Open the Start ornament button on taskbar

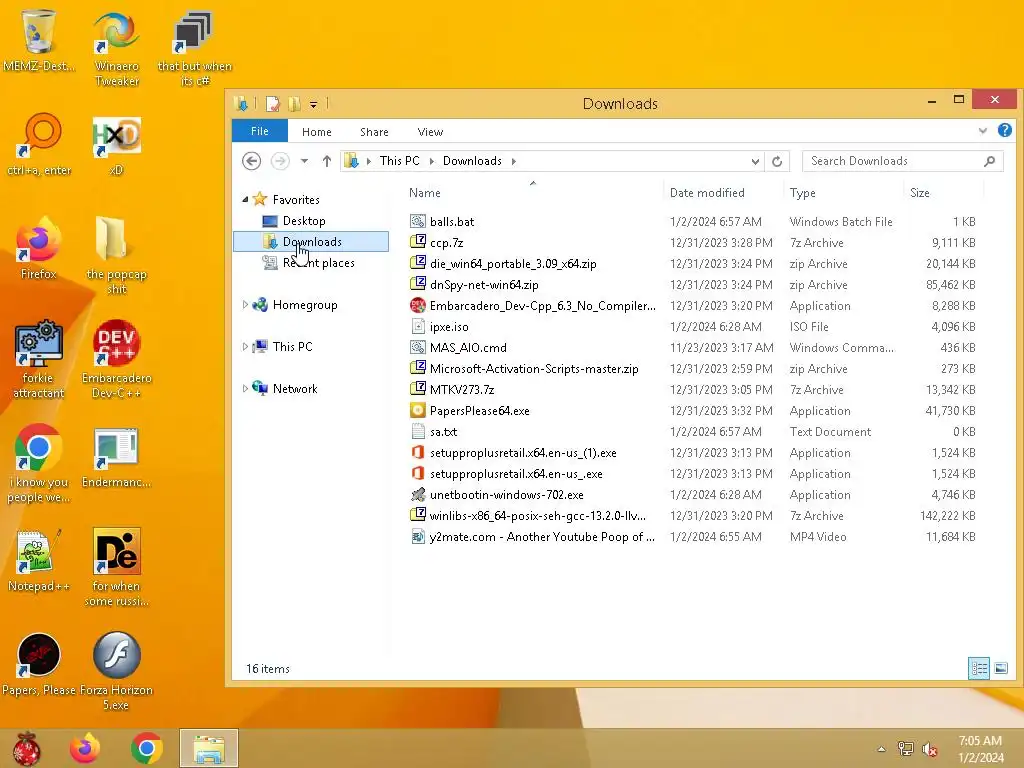[26, 748]
